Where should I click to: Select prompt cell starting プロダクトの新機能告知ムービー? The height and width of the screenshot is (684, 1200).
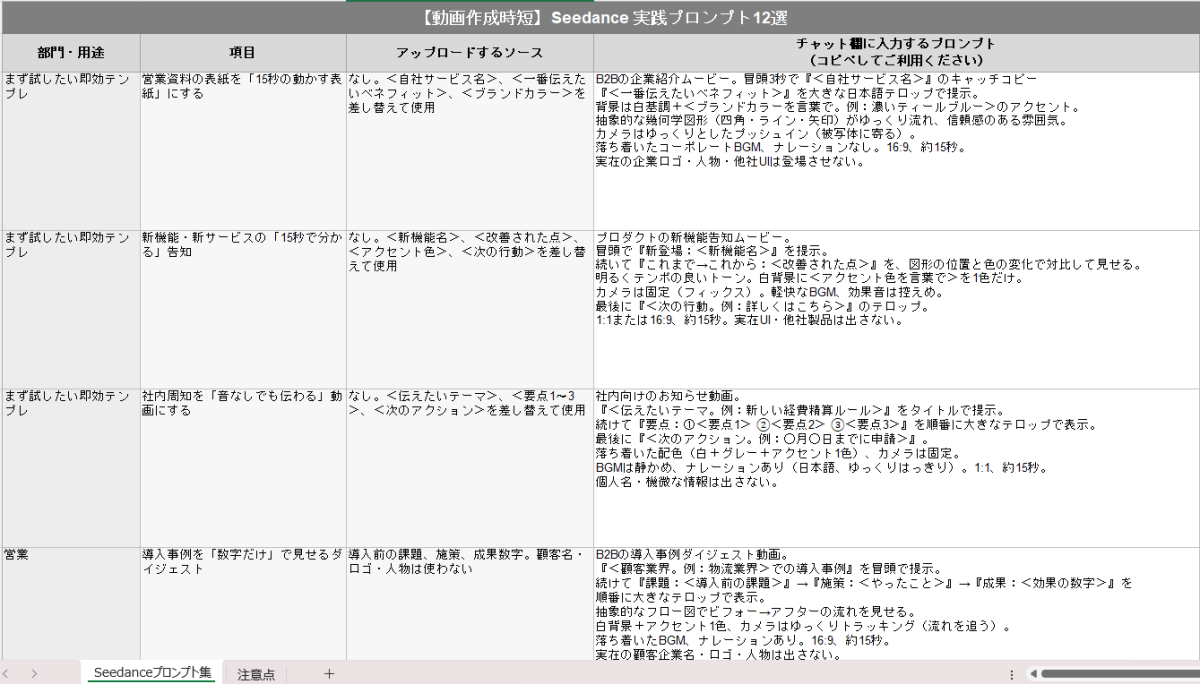coord(897,309)
